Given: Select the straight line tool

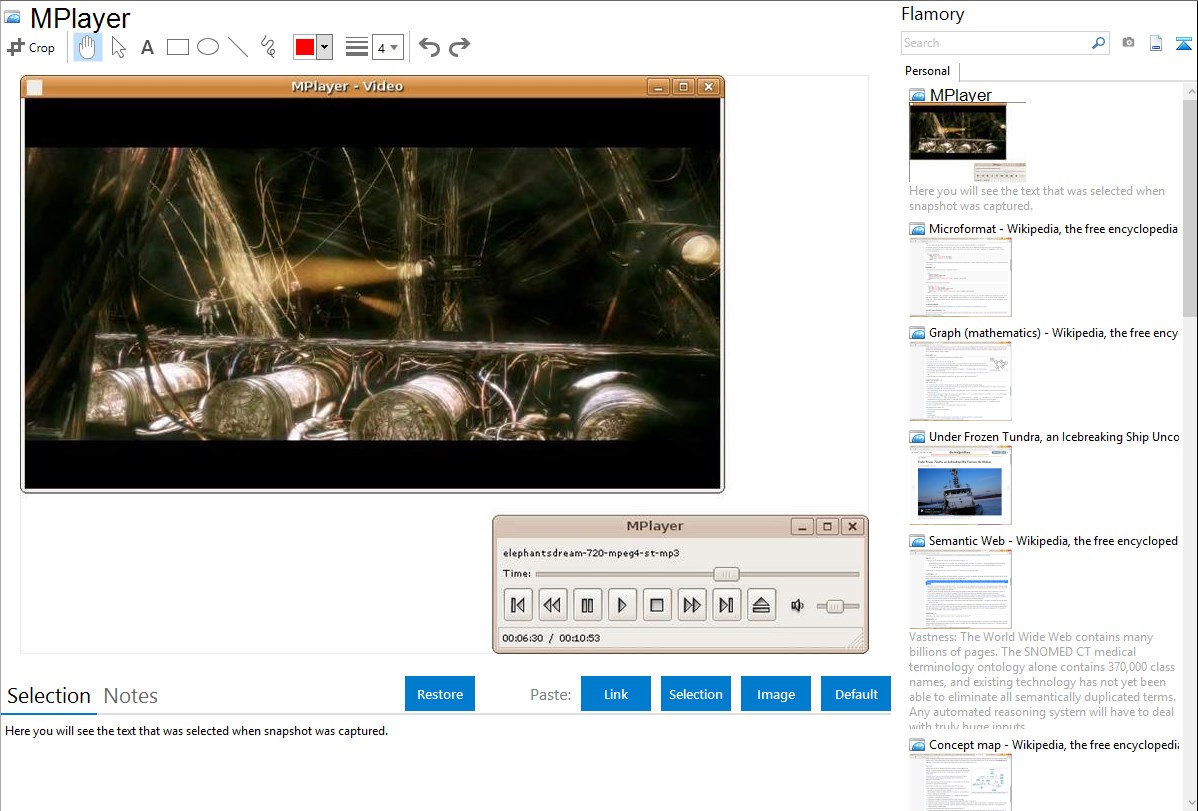Looking at the screenshot, I should click(x=238, y=47).
